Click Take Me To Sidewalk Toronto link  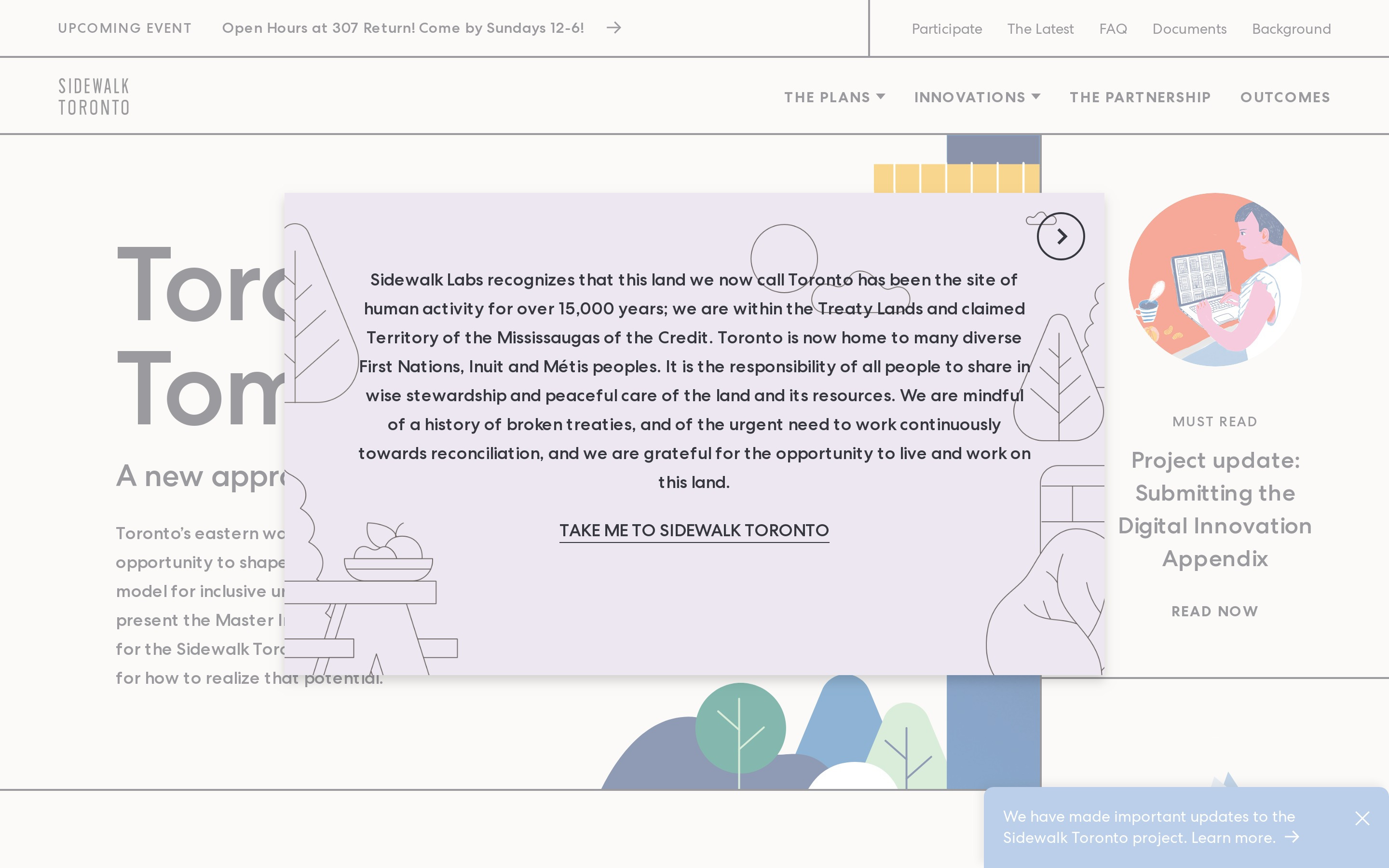(x=694, y=530)
